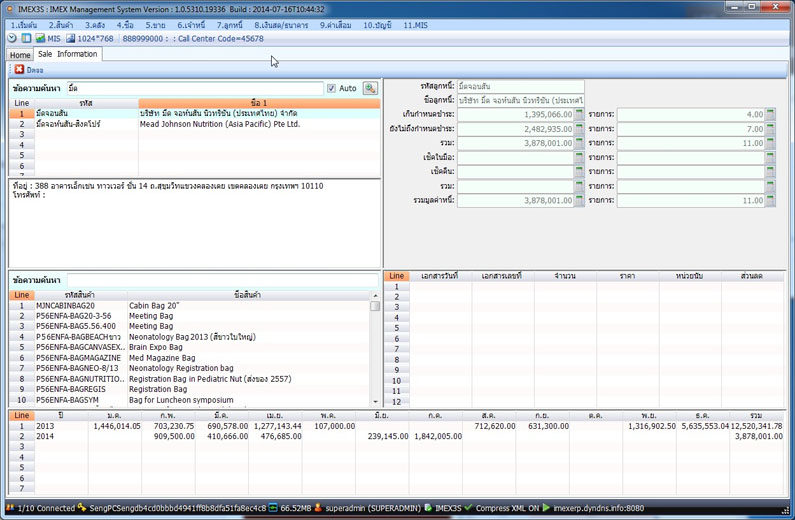Viewport: 795px width, 520px height.
Task: Click the Compress XML ON checkmark icon
Action: (468, 508)
